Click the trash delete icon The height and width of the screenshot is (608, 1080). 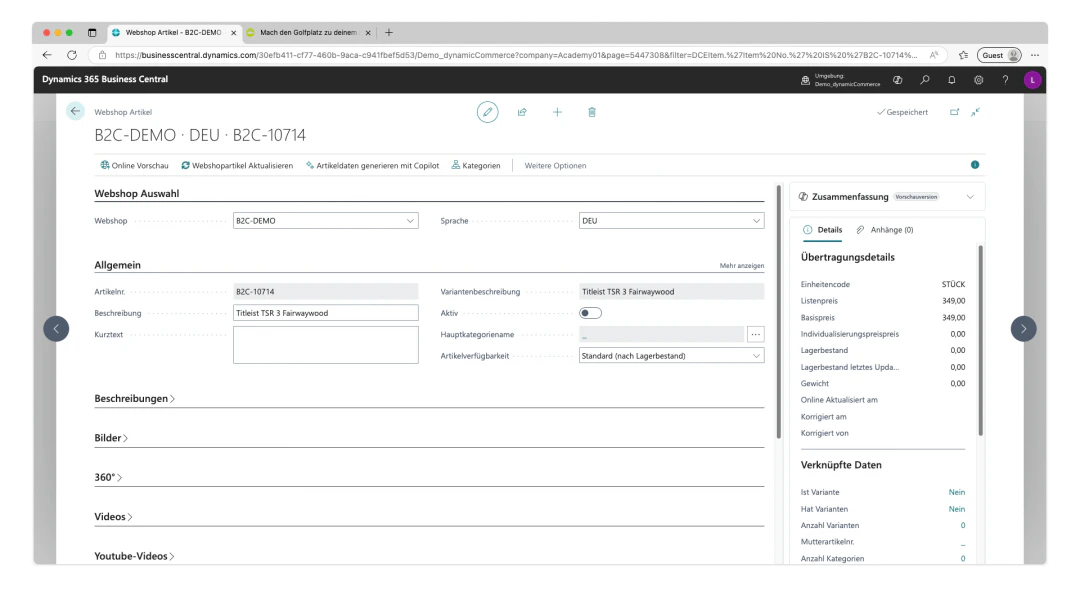[x=592, y=112]
